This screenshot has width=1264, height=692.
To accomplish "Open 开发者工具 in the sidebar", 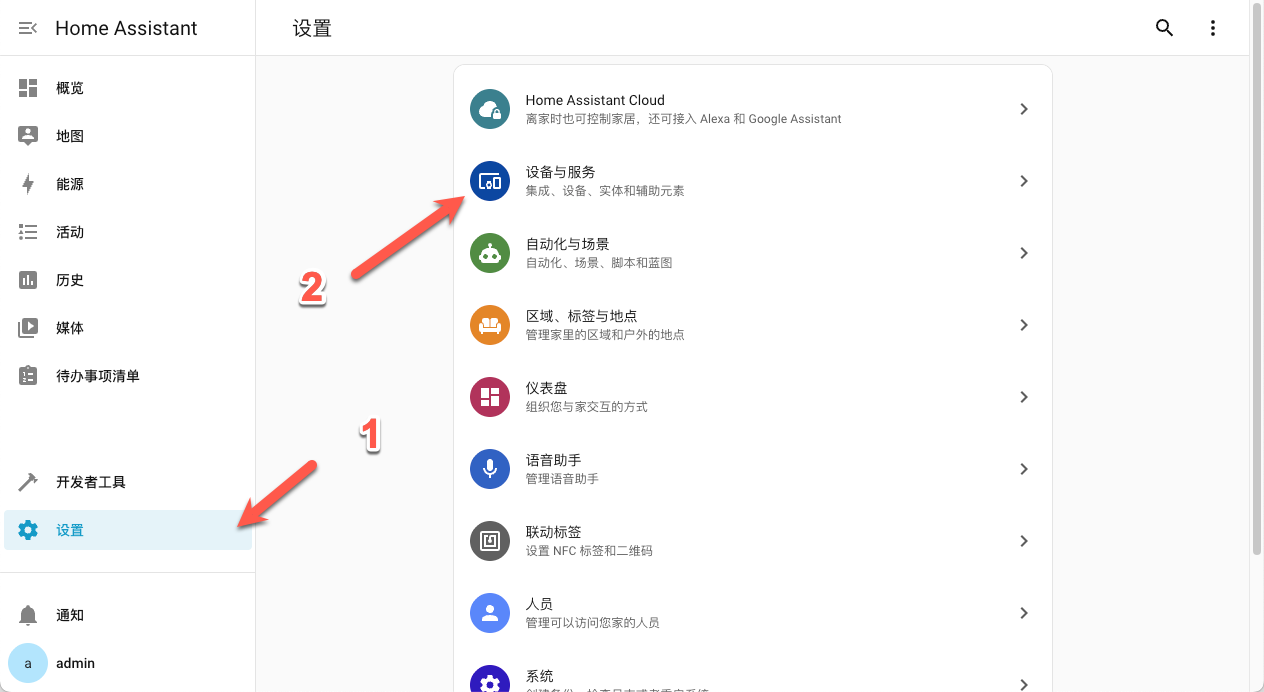I will (28, 481).
